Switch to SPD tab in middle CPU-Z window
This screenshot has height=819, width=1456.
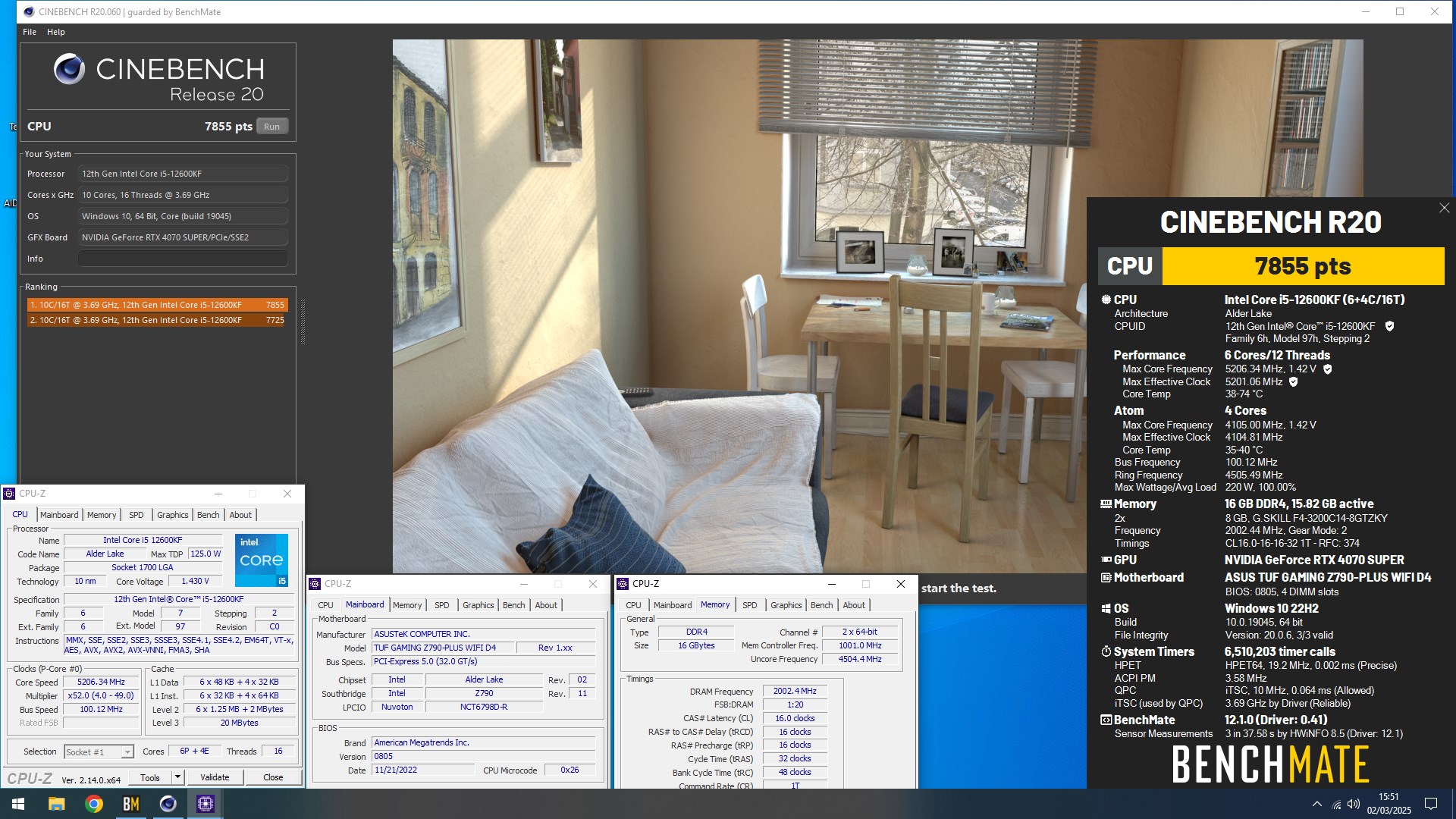click(442, 605)
